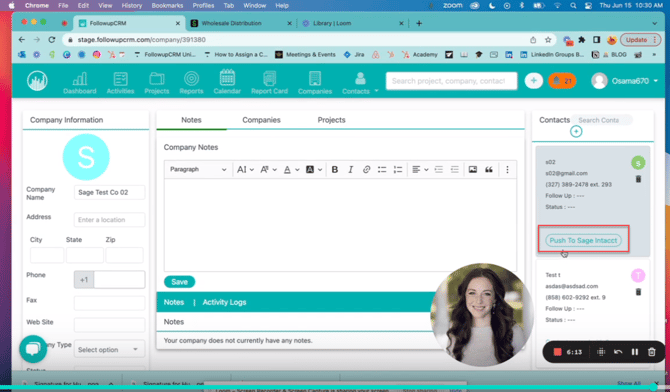Insert a link in notes editor
The width and height of the screenshot is (670, 392).
[366, 170]
